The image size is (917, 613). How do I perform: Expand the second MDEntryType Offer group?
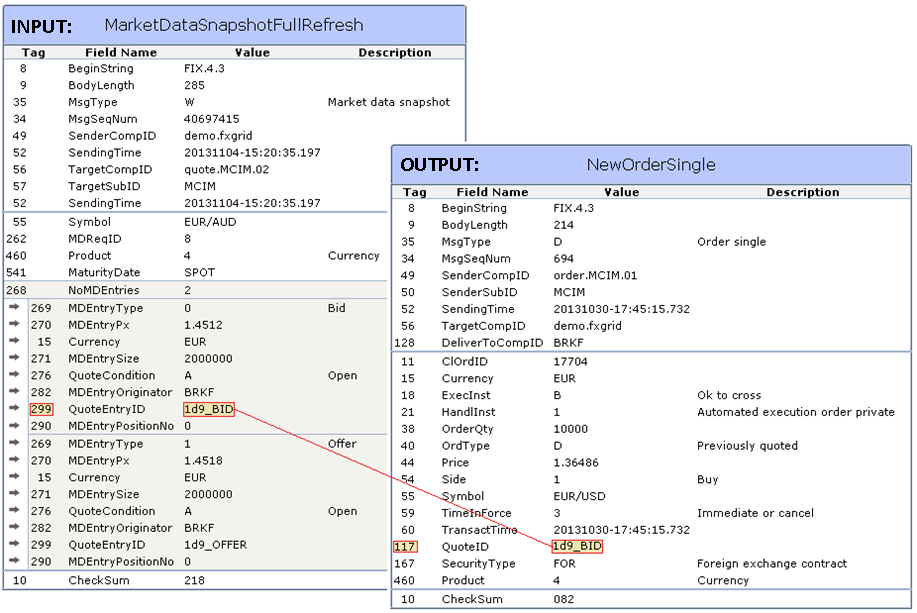coord(12,443)
